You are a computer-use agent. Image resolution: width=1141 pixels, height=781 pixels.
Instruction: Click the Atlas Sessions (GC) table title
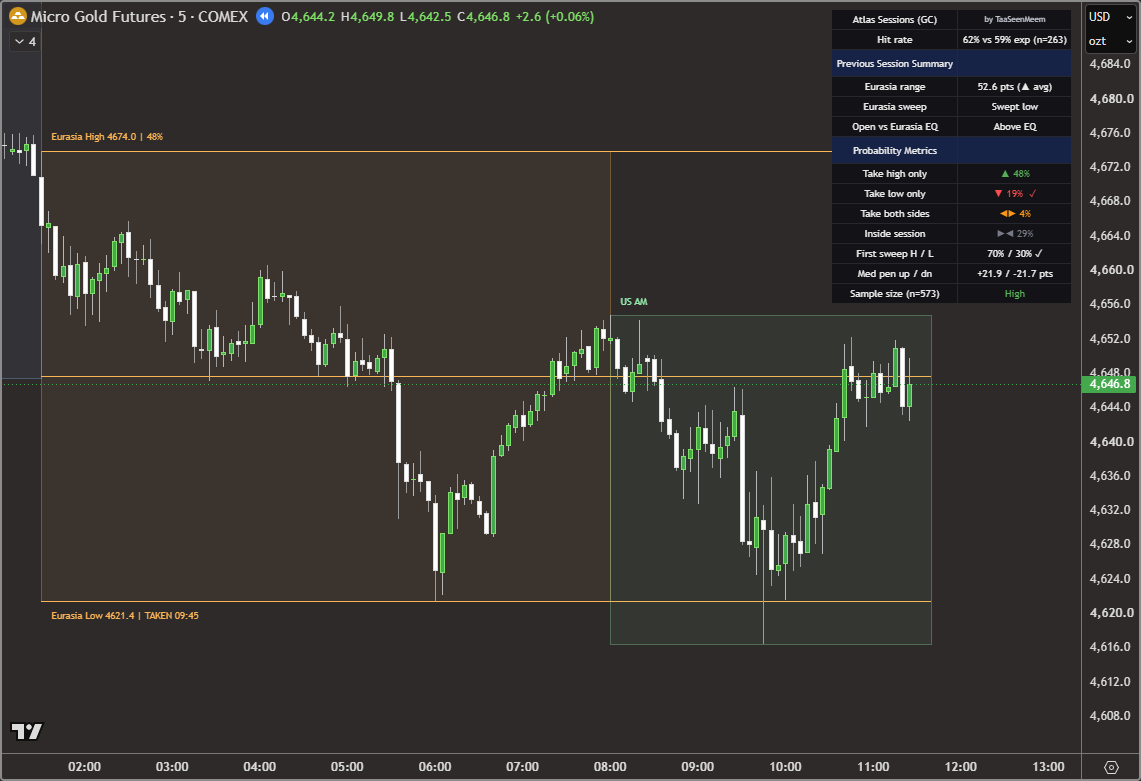coord(894,20)
